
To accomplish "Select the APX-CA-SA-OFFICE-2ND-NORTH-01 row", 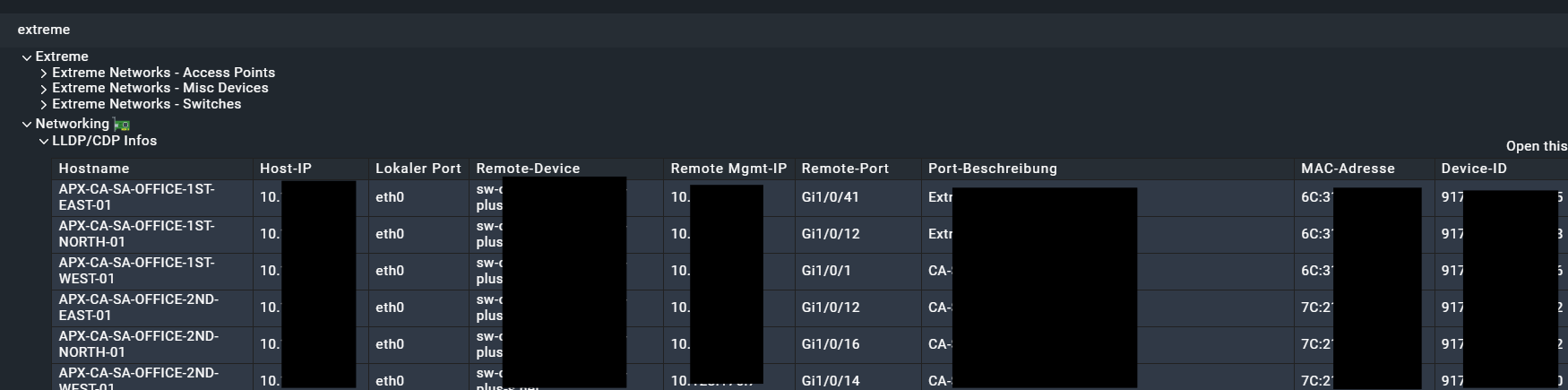I will click(x=138, y=344).
